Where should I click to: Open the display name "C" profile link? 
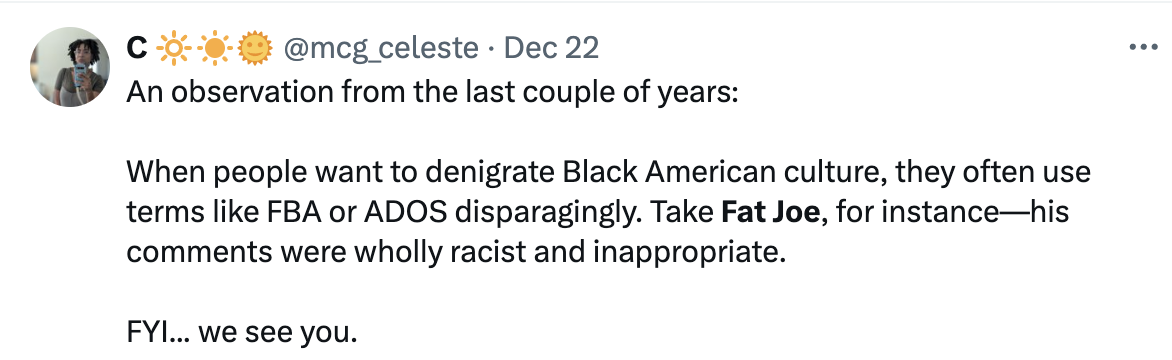click(x=136, y=49)
